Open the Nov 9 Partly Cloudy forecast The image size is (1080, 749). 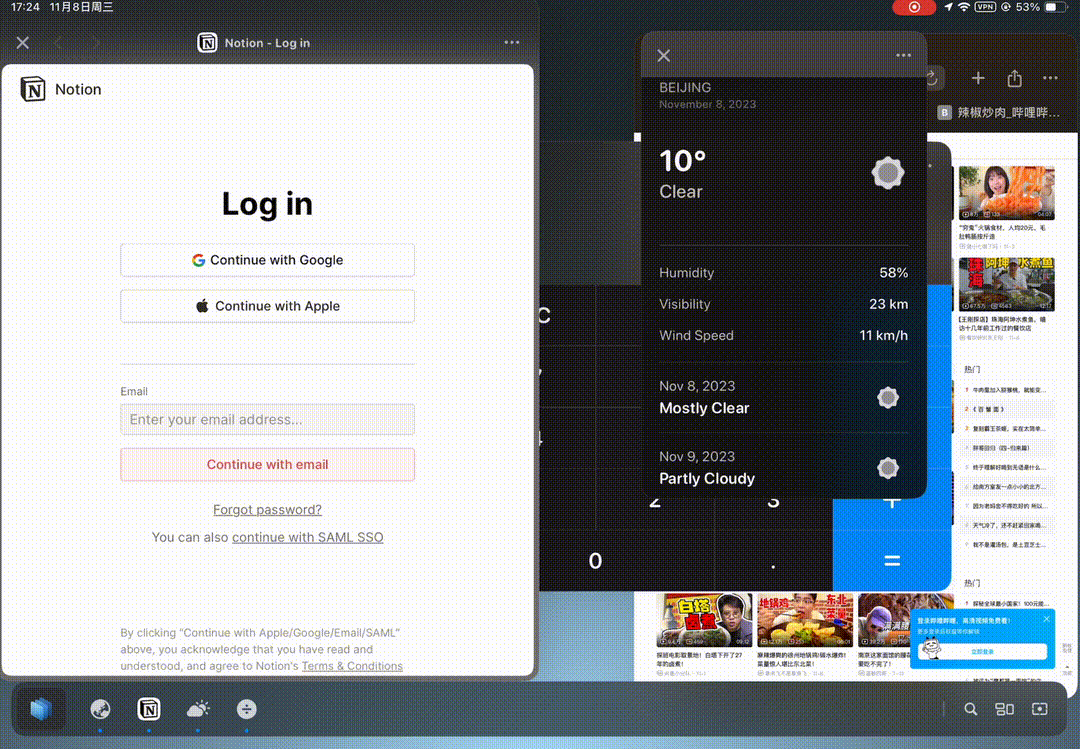pos(783,468)
